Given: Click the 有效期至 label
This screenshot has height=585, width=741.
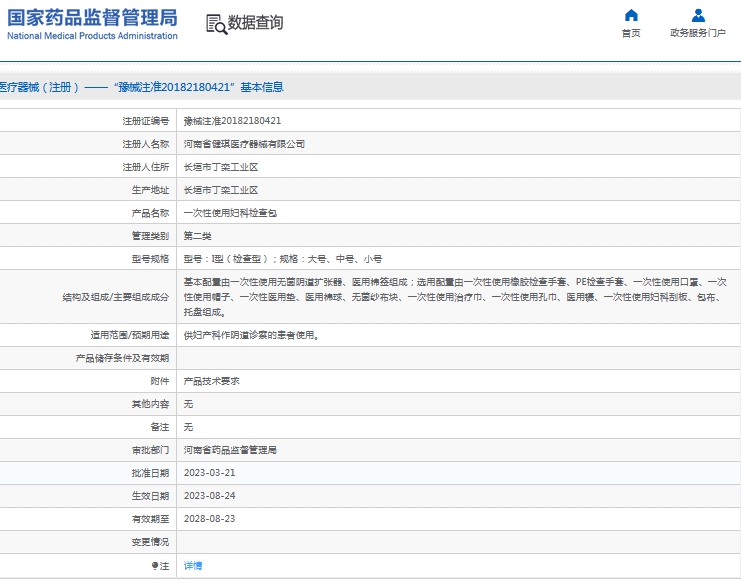Looking at the screenshot, I should [x=150, y=519].
